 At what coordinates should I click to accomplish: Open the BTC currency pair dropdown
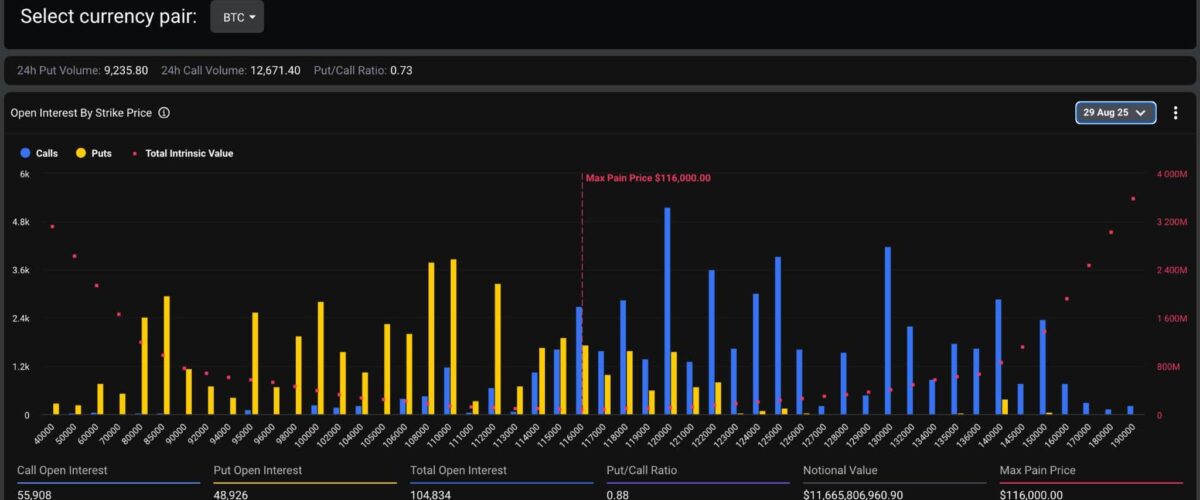point(237,17)
